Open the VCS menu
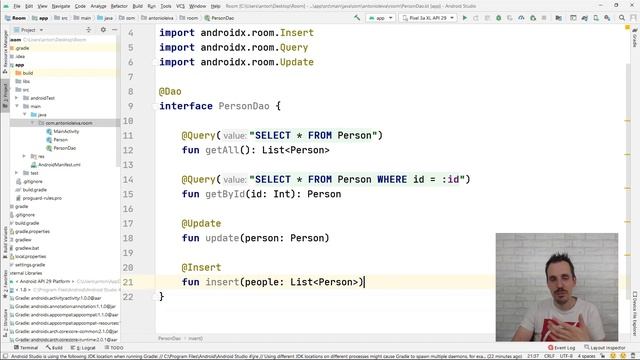The height and width of the screenshot is (360, 640). click(x=180, y=6)
